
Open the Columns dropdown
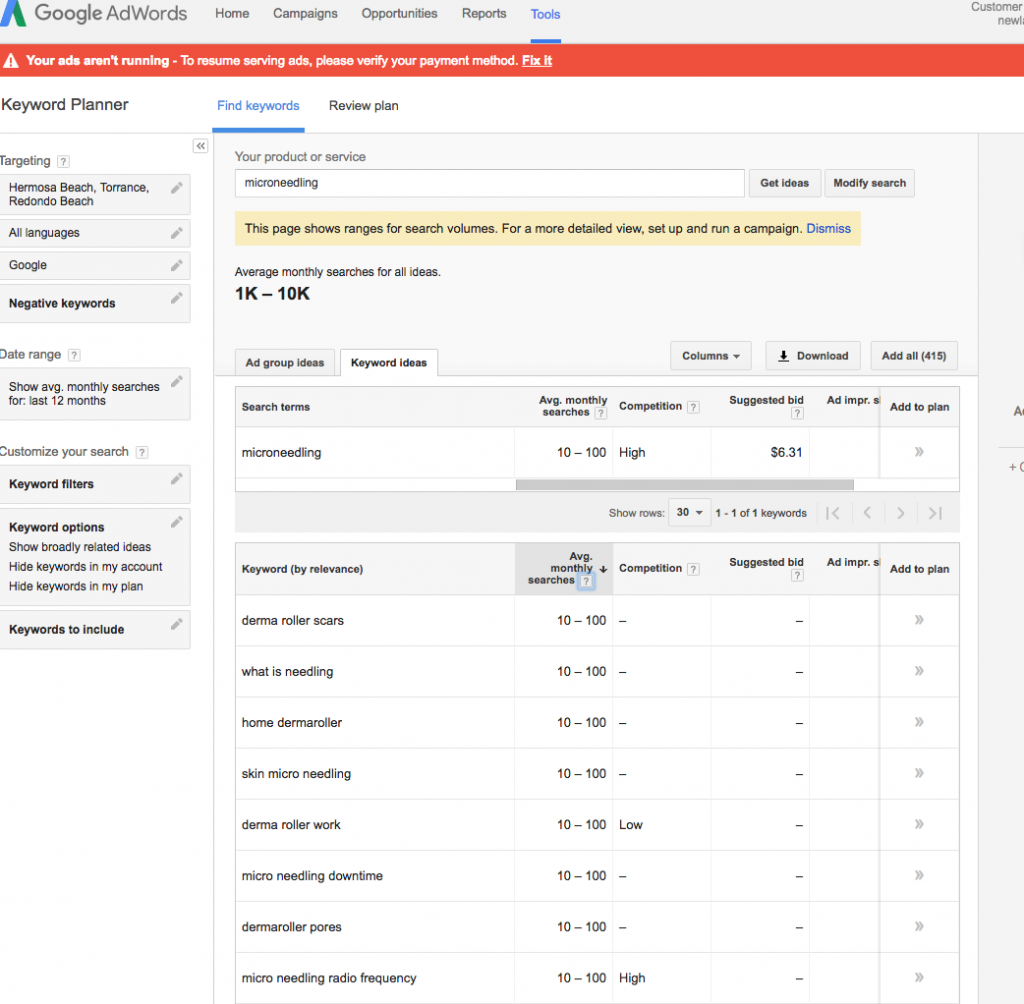tap(711, 356)
